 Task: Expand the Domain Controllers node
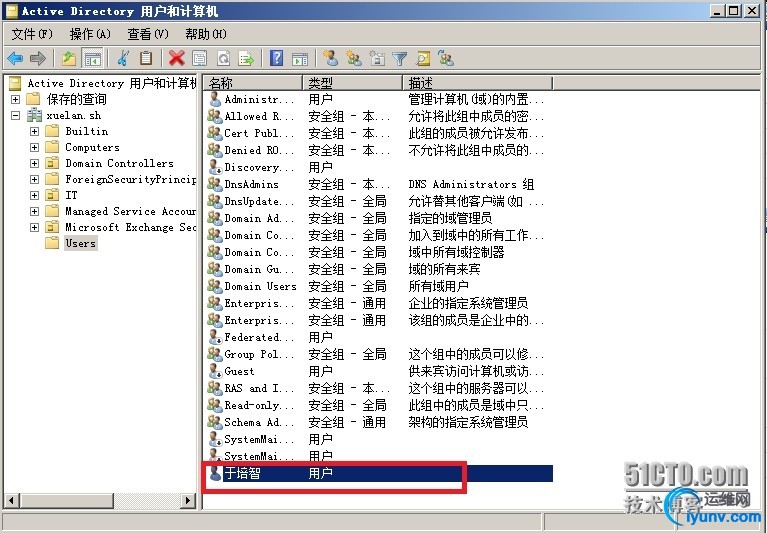[x=34, y=163]
